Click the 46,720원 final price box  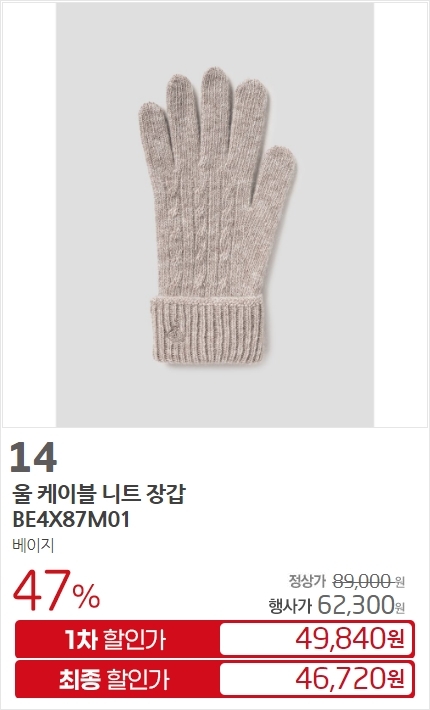(x=316, y=679)
